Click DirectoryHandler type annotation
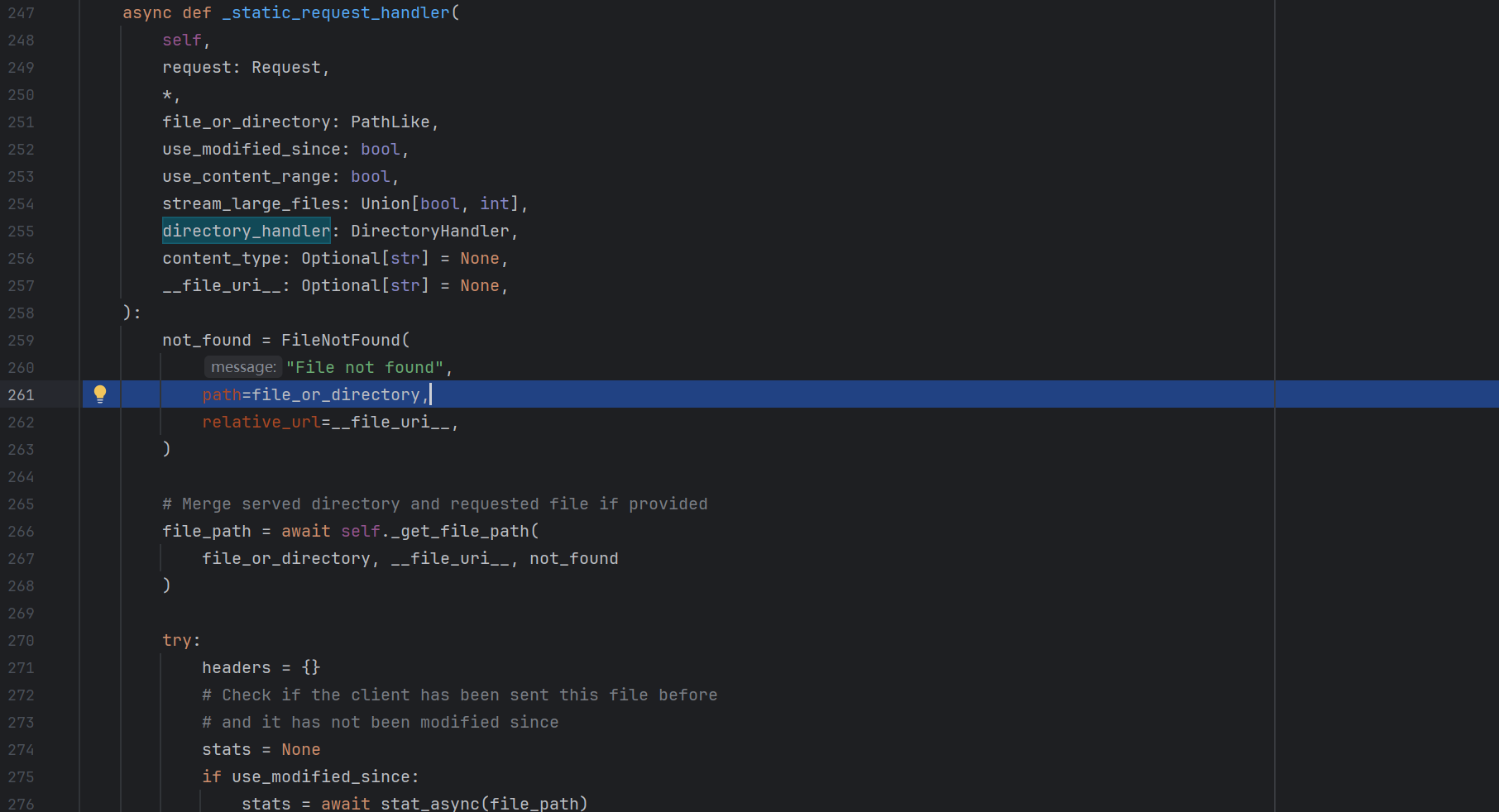Viewport: 1499px width, 812px height. coord(430,231)
